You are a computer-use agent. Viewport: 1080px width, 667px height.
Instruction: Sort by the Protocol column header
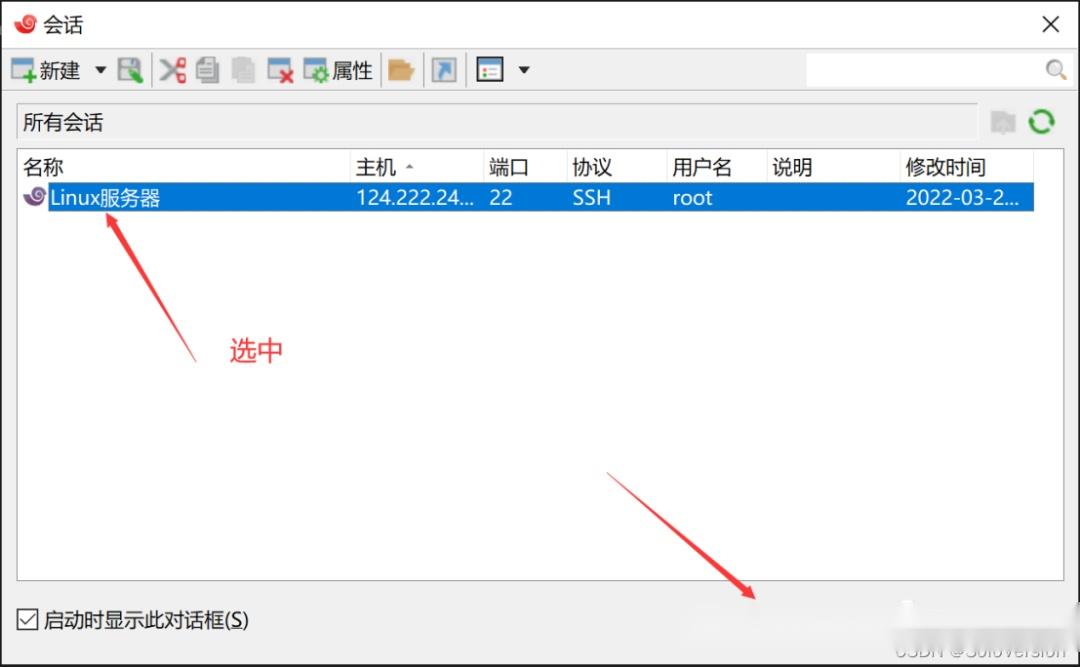tap(616, 167)
